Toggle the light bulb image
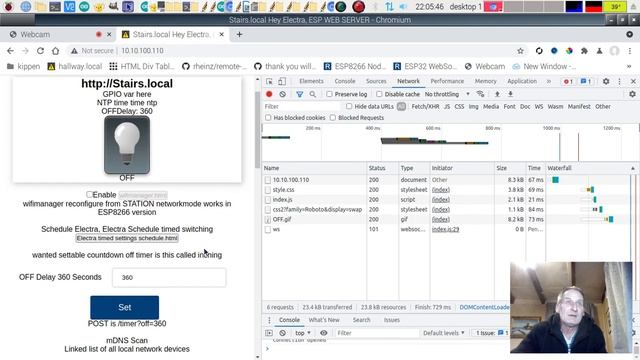This screenshot has height=360, width=640. (x=127, y=145)
